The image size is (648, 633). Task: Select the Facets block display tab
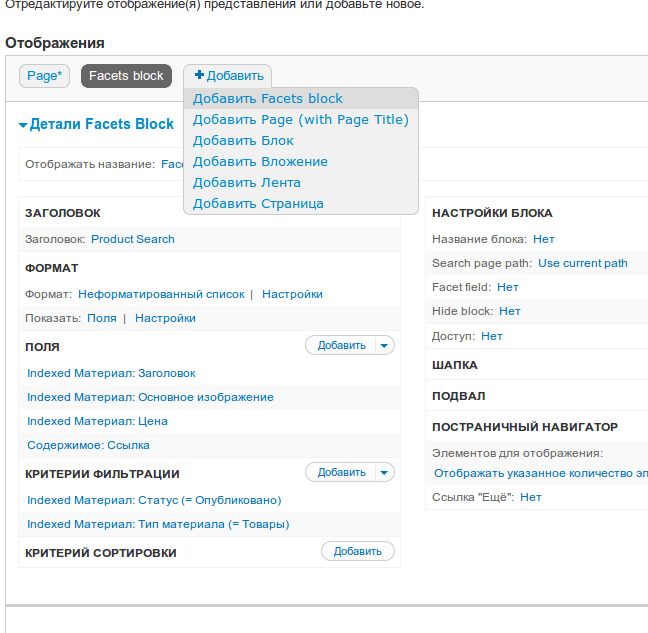coord(126,76)
